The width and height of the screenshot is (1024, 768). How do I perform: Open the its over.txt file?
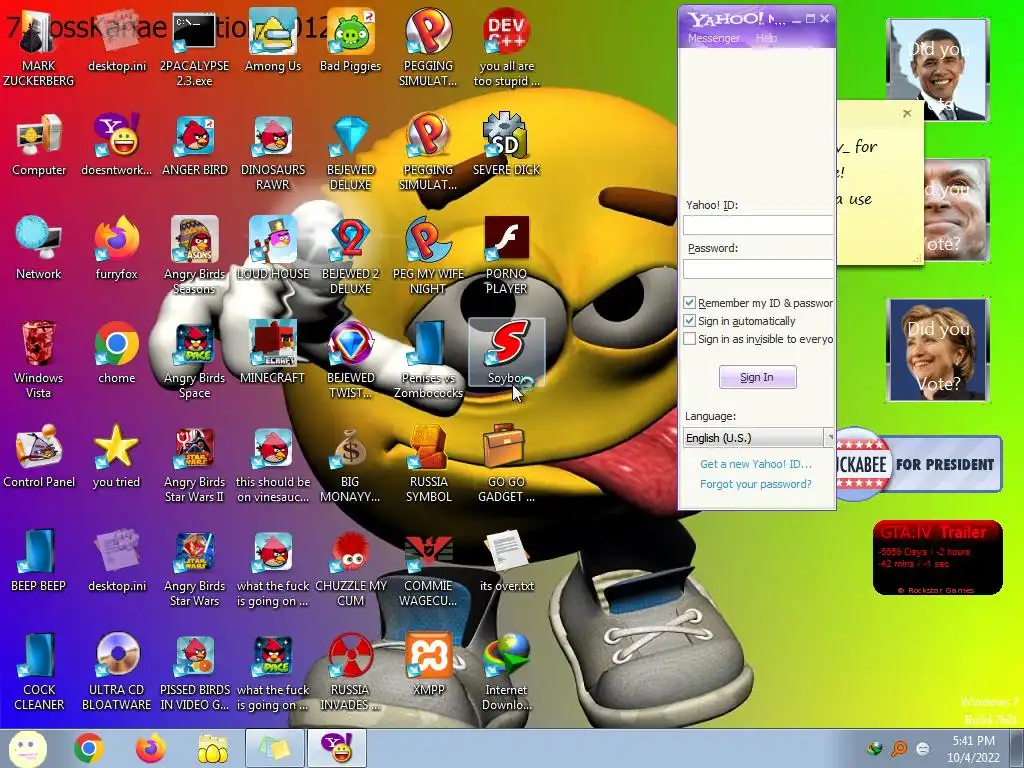pos(506,560)
